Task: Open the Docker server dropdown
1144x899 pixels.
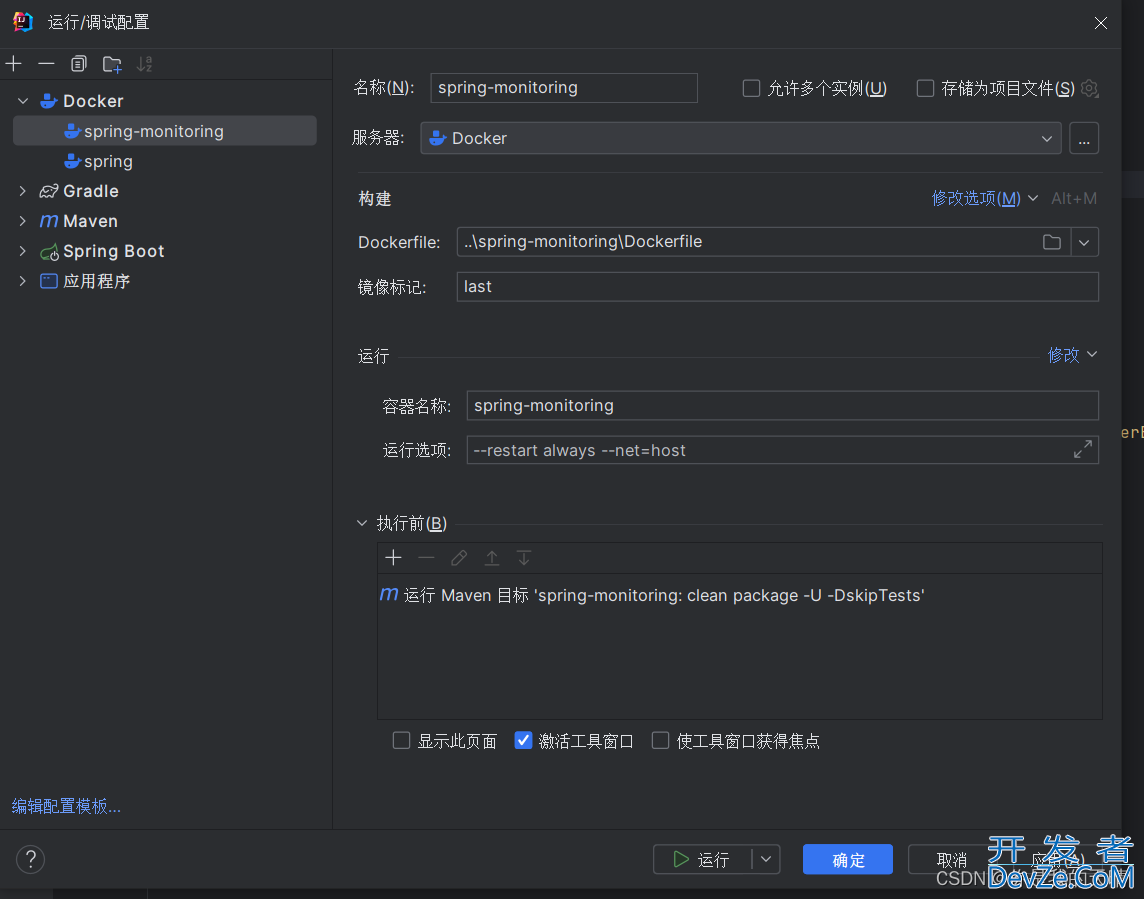Action: [741, 139]
